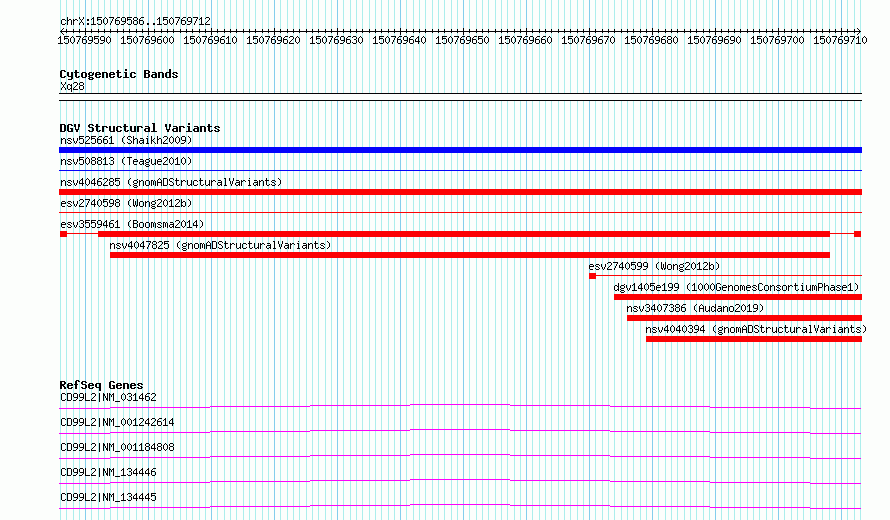Click ruler position 150769640
The height and width of the screenshot is (520, 890).
[x=400, y=40]
